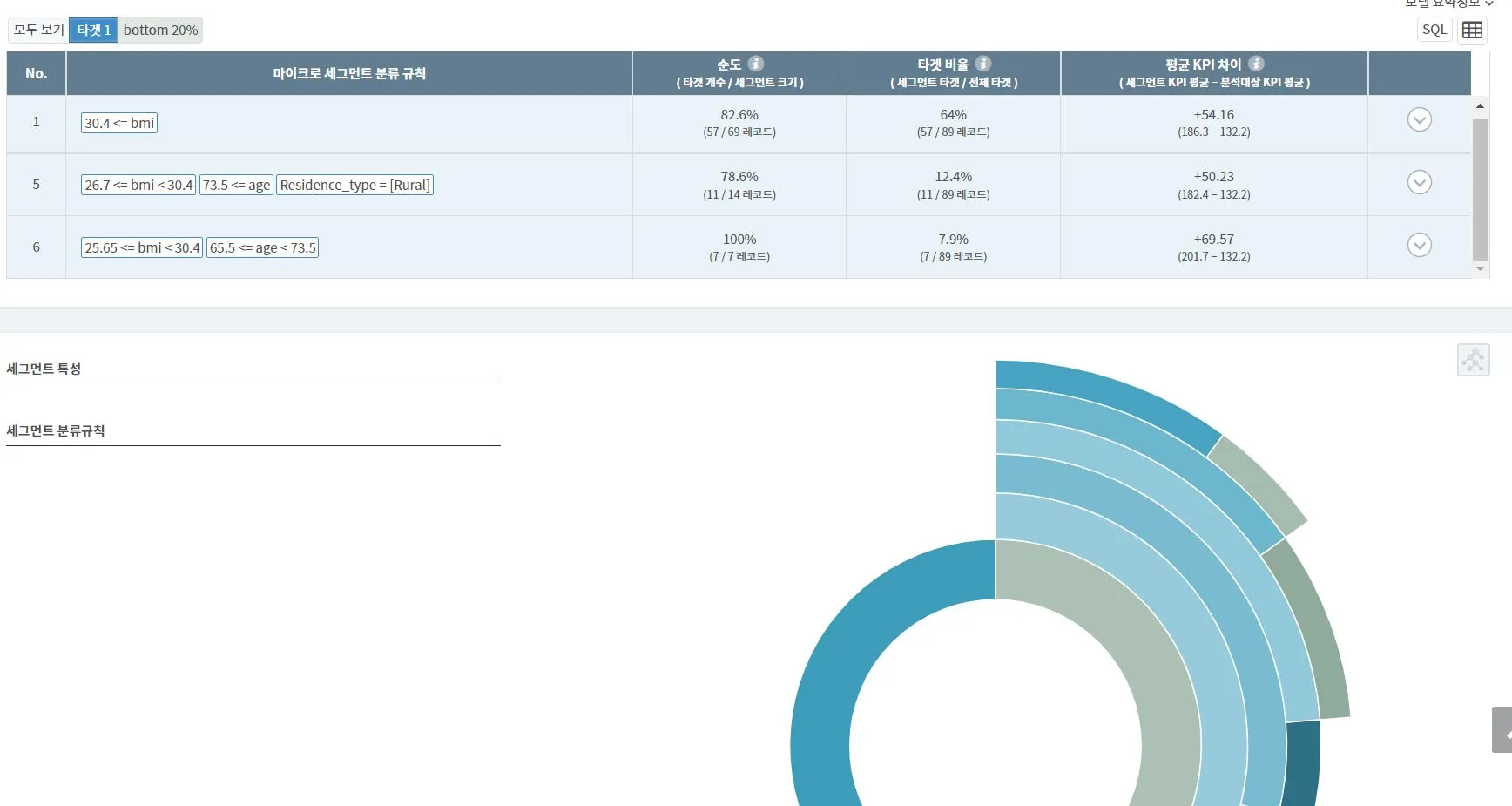This screenshot has height=806, width=1512.
Task: Click the 64% target ratio value
Action: click(954, 114)
